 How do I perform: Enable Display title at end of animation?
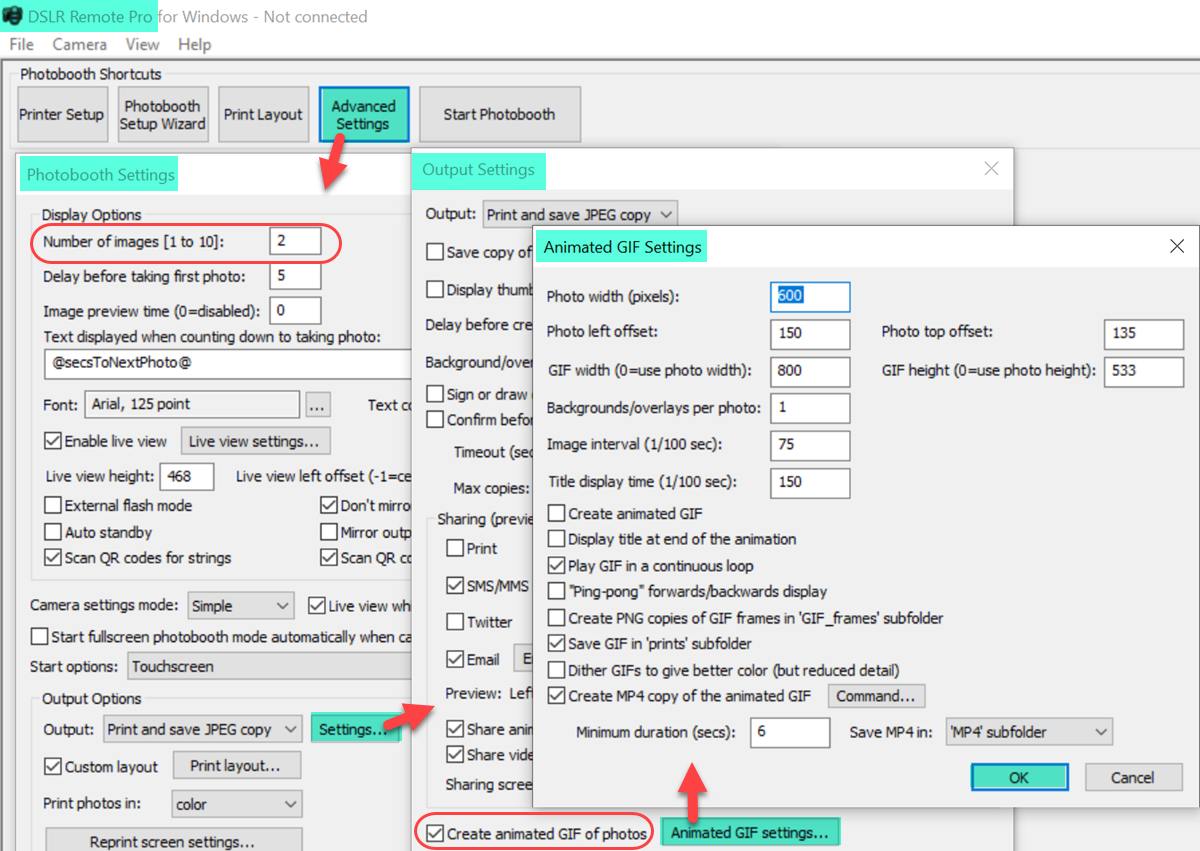tap(557, 539)
